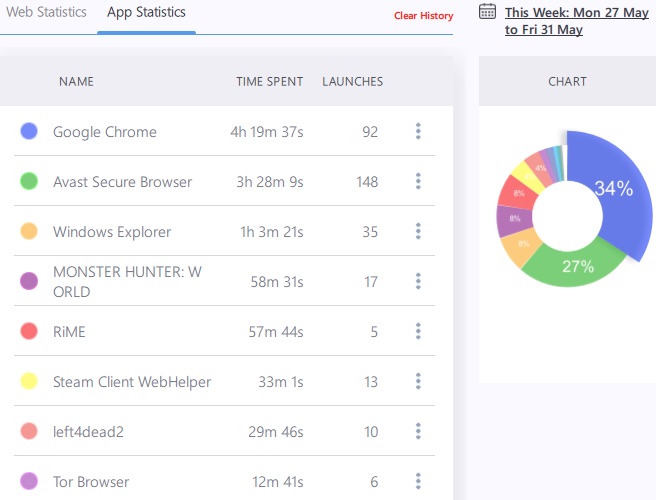656x500 pixels.
Task: Select the MONSTER HUNTER: WORLD name
Action: 127,282
